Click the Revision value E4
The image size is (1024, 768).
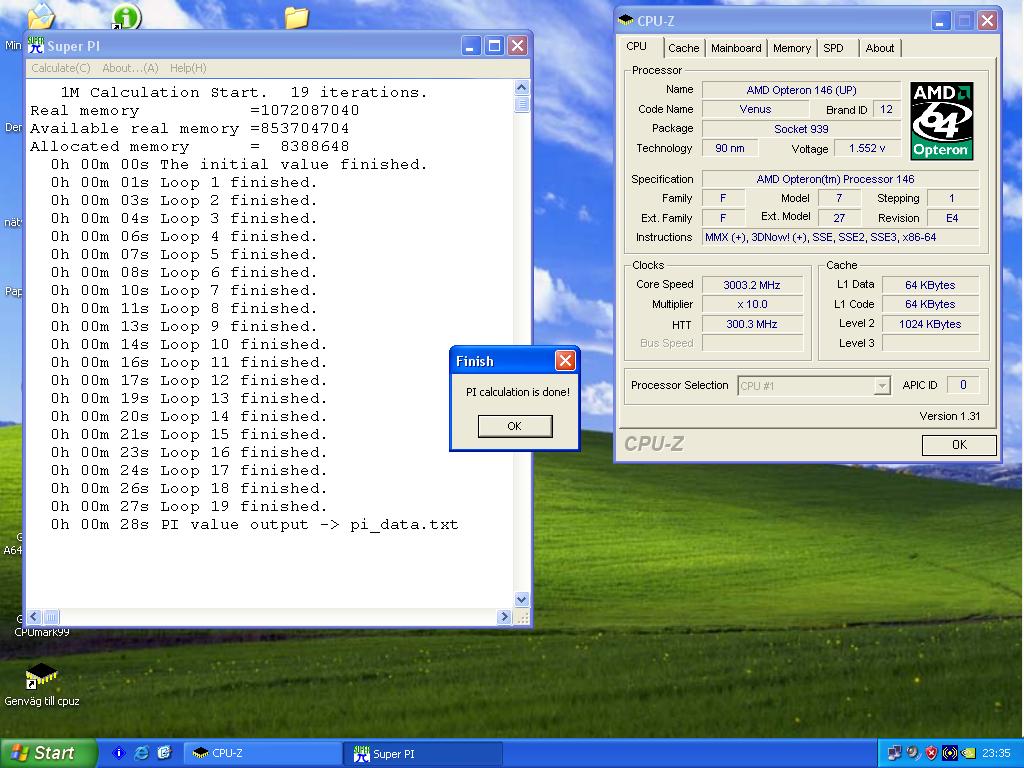(x=952, y=218)
